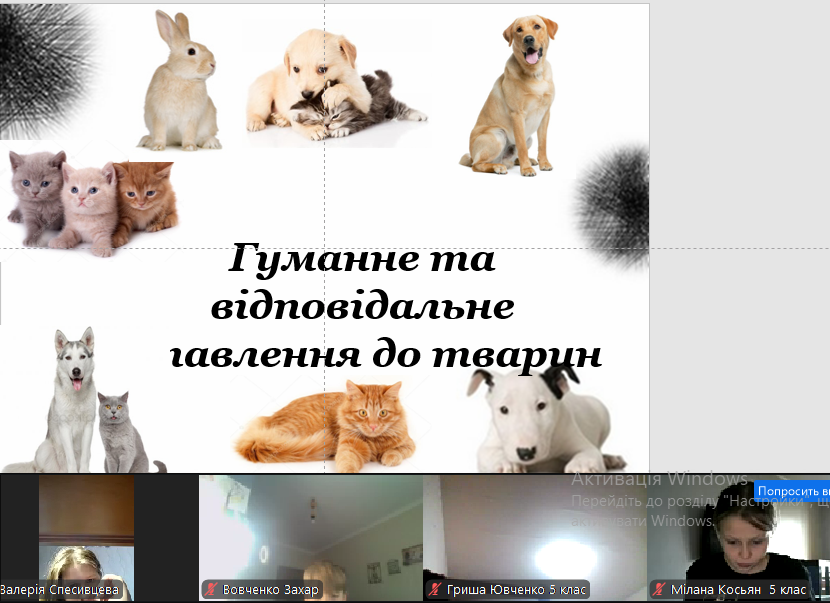Click the black fuzzy shape at right edge
This screenshot has height=603, width=830.
(x=612, y=207)
